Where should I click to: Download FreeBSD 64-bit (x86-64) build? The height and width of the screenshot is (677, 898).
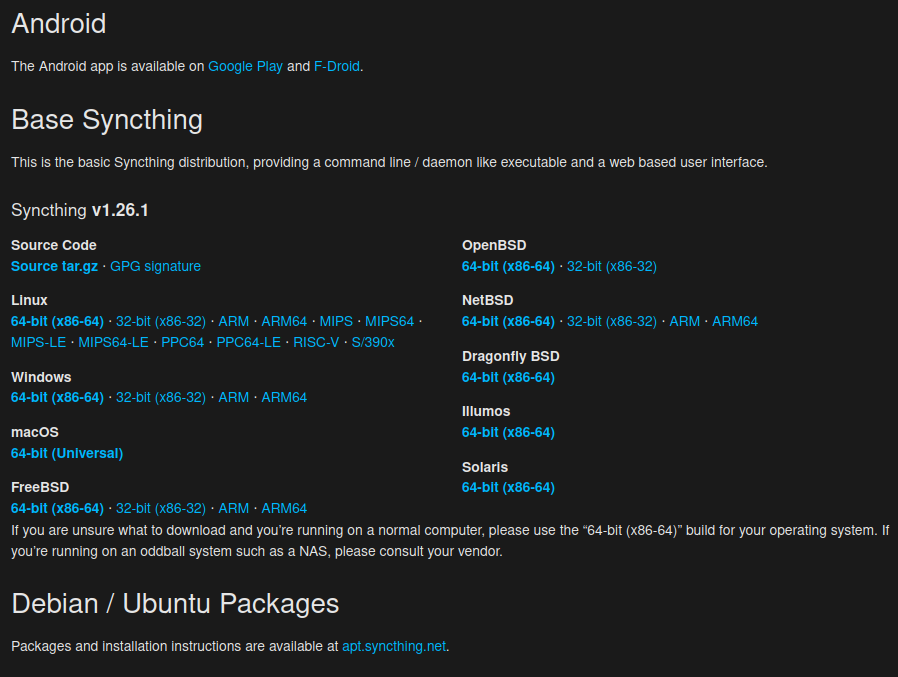tap(57, 509)
